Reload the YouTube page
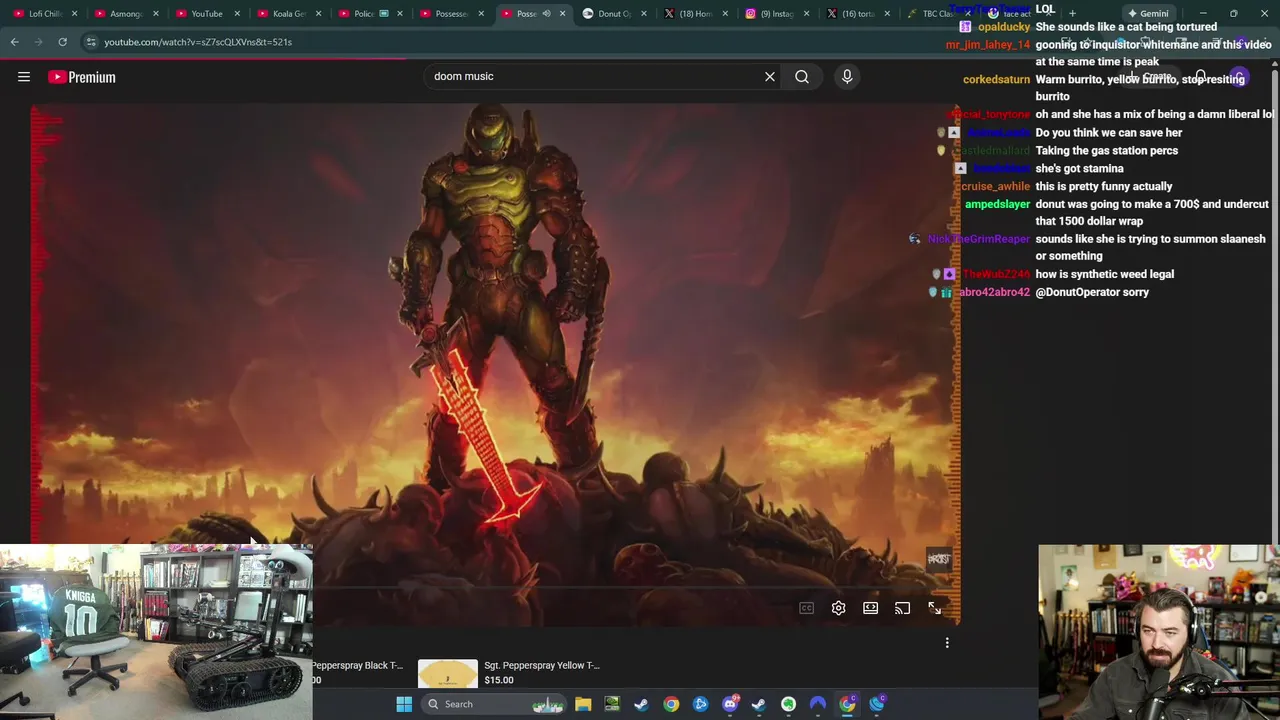The height and width of the screenshot is (720, 1280). (62, 42)
